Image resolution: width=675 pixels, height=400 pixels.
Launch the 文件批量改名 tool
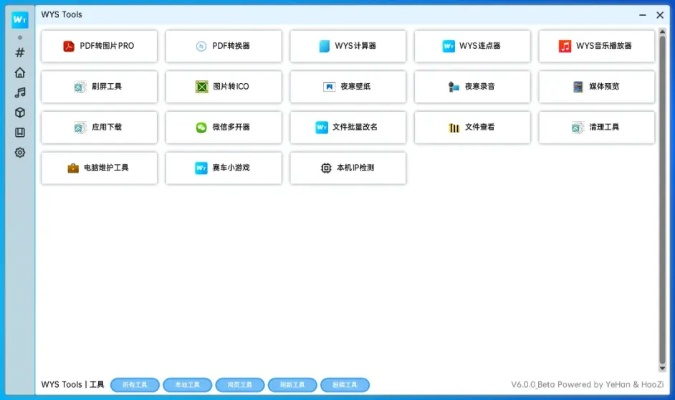[348, 128]
